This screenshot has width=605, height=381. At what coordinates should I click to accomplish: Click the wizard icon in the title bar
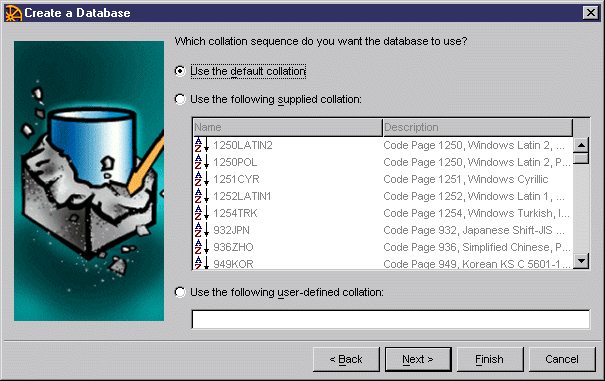13,13
